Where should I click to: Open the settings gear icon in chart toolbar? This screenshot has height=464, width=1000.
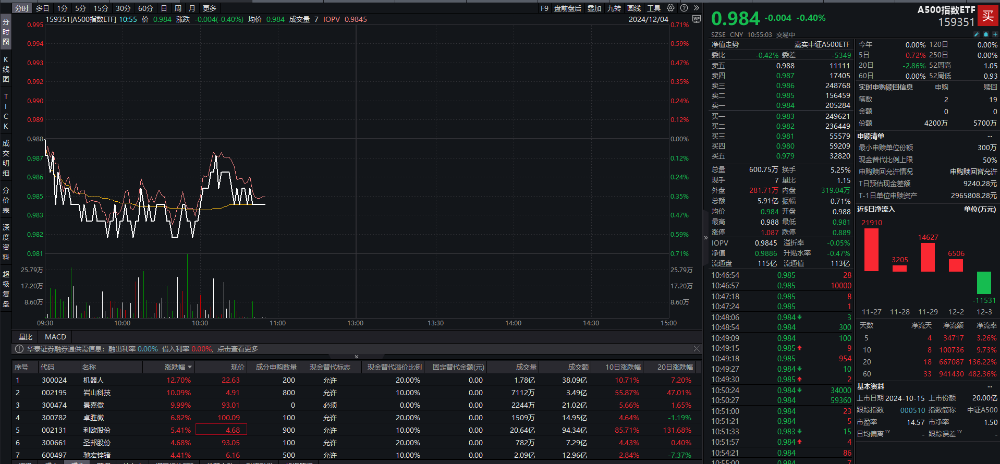tap(671, 7)
